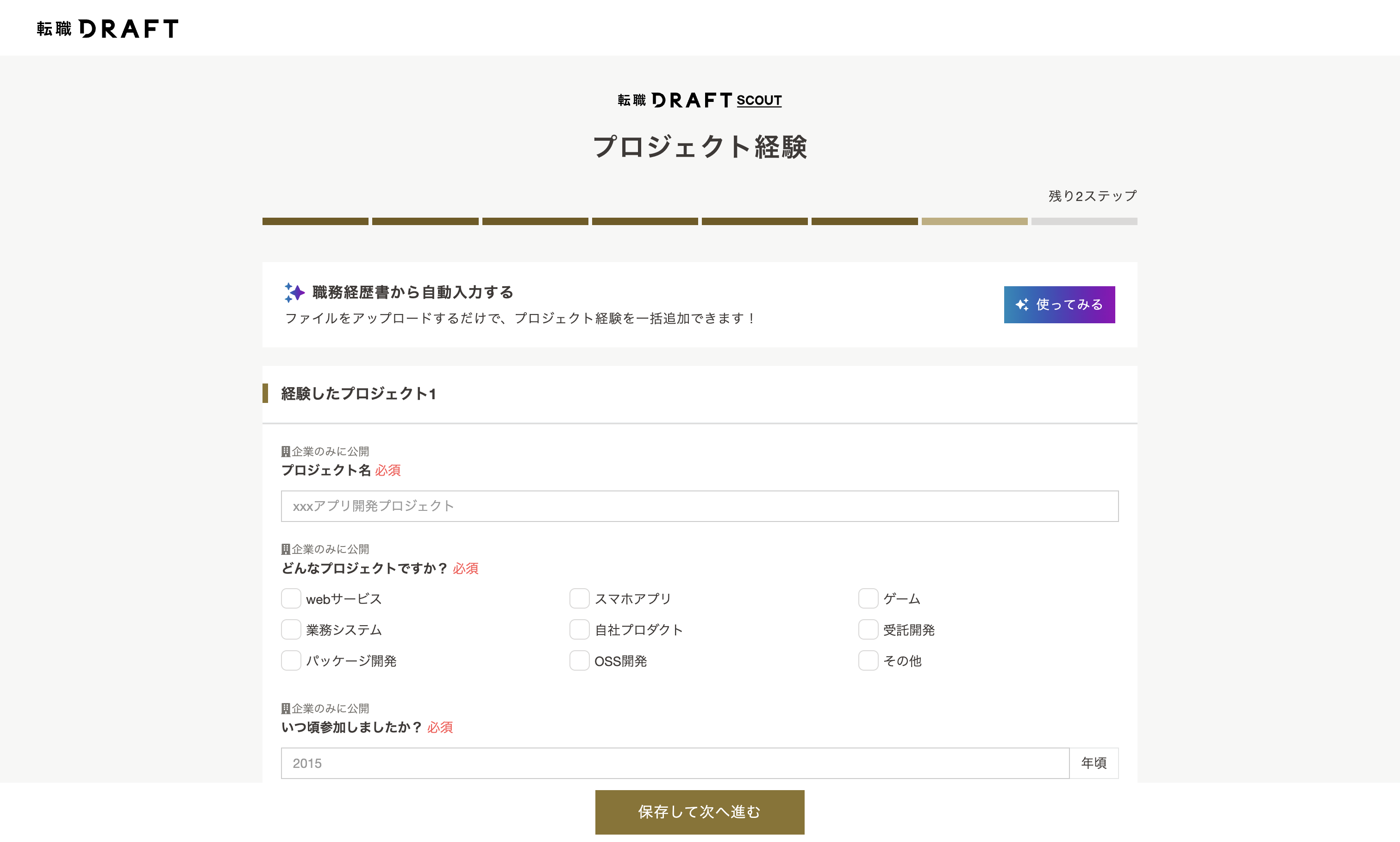Click sparkle icon beside 職務経歴書から自動入力する
Screen dimensions: 1400x842
(294, 292)
